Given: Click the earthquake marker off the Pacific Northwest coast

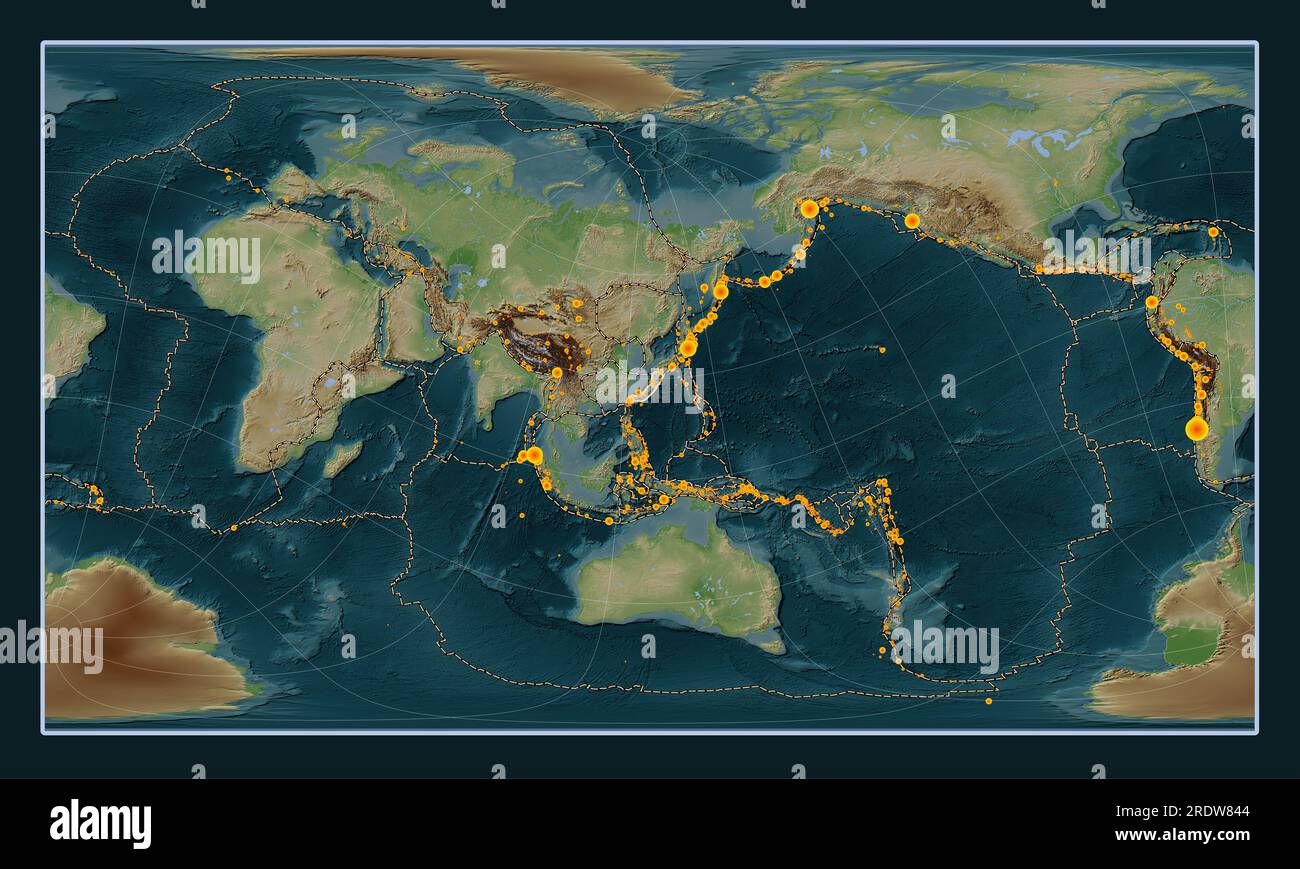Looking at the screenshot, I should [x=912, y=220].
